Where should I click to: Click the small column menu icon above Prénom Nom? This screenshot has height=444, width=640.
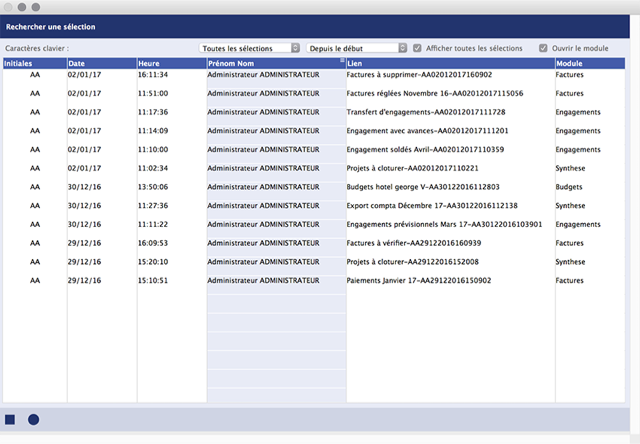tap(342, 60)
